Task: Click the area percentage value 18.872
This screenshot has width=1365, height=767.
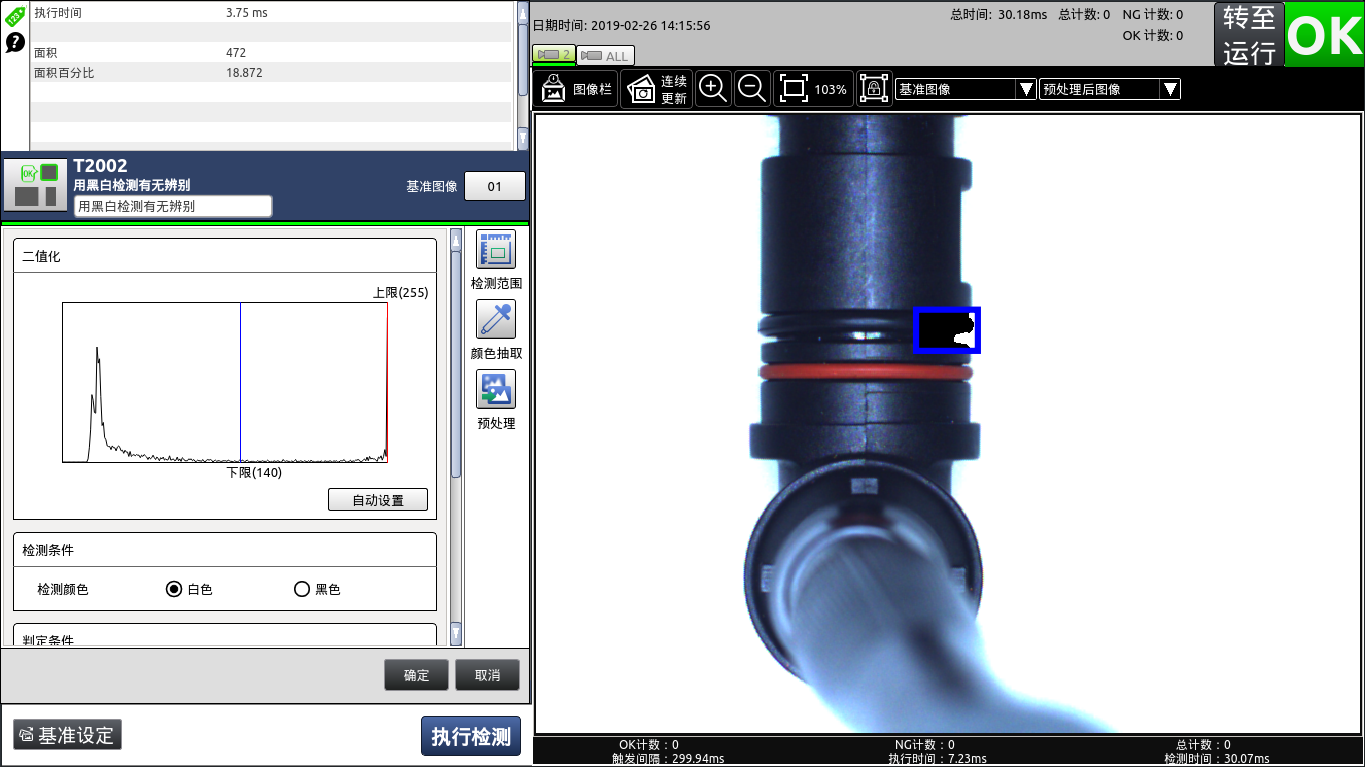Action: pyautogui.click(x=244, y=72)
